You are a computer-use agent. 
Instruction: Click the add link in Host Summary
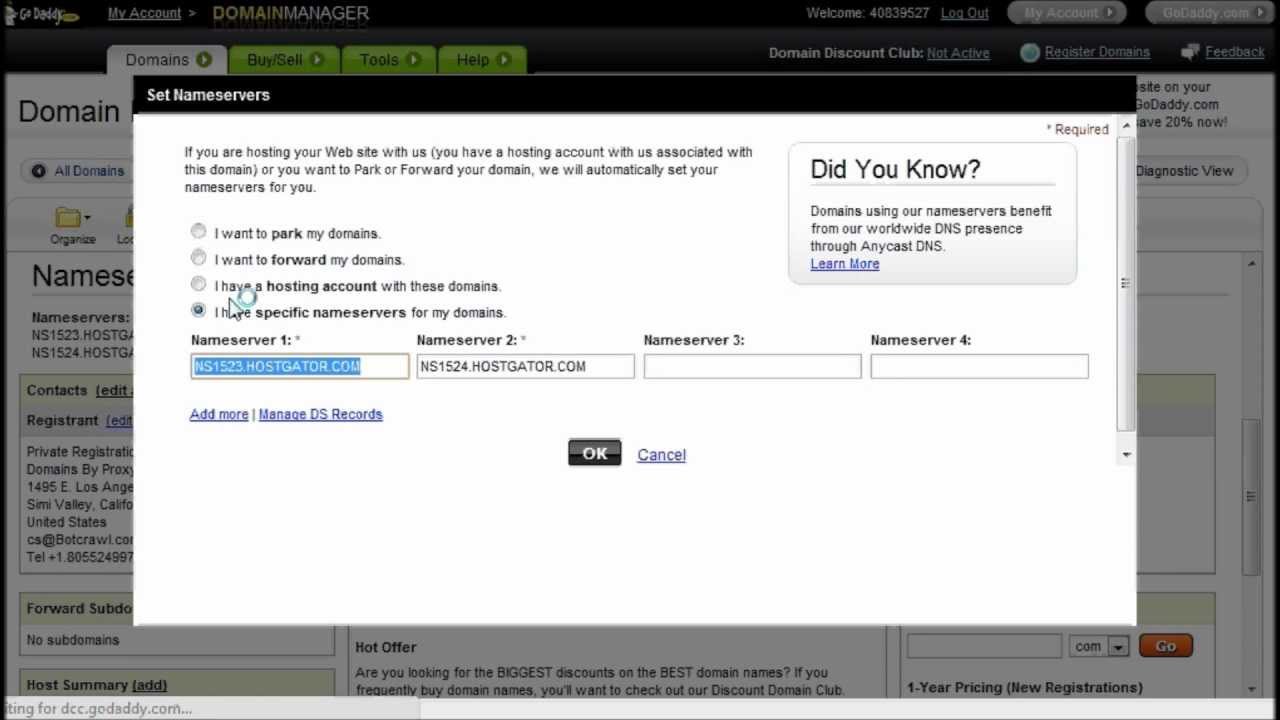point(149,685)
